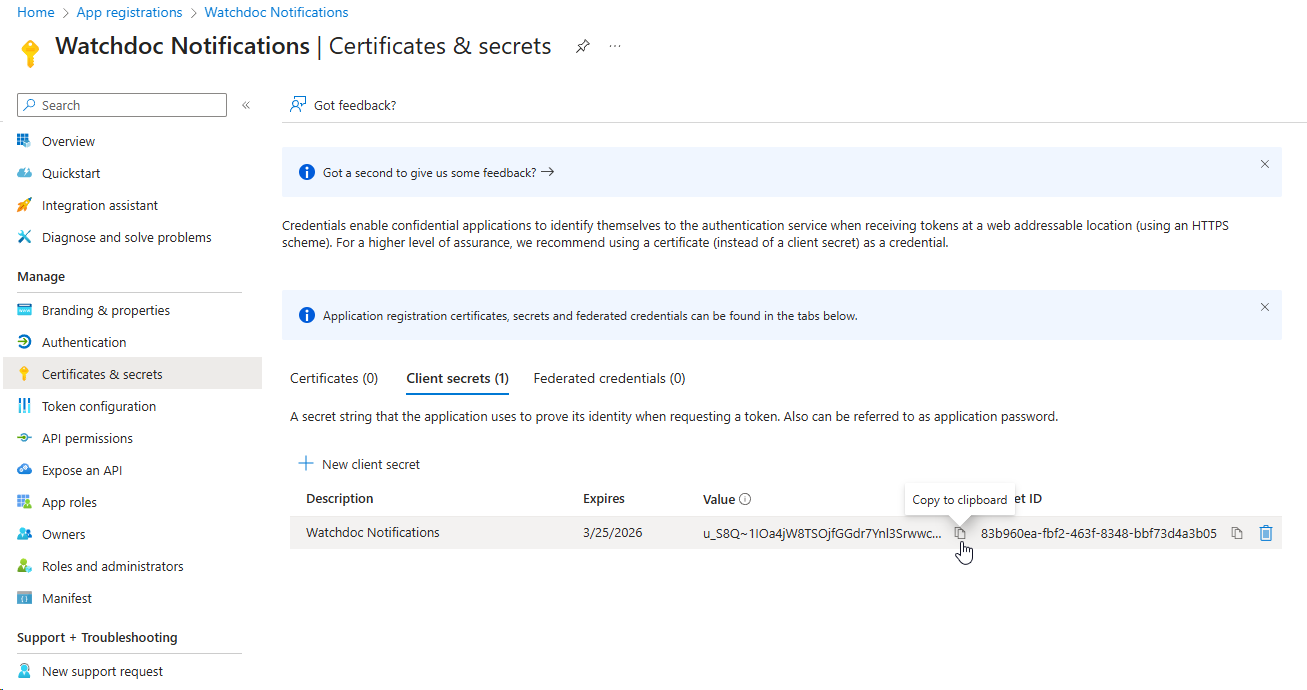Click the feedback person icon in toolbar
This screenshot has width=1307, height=690.
pyautogui.click(x=297, y=104)
